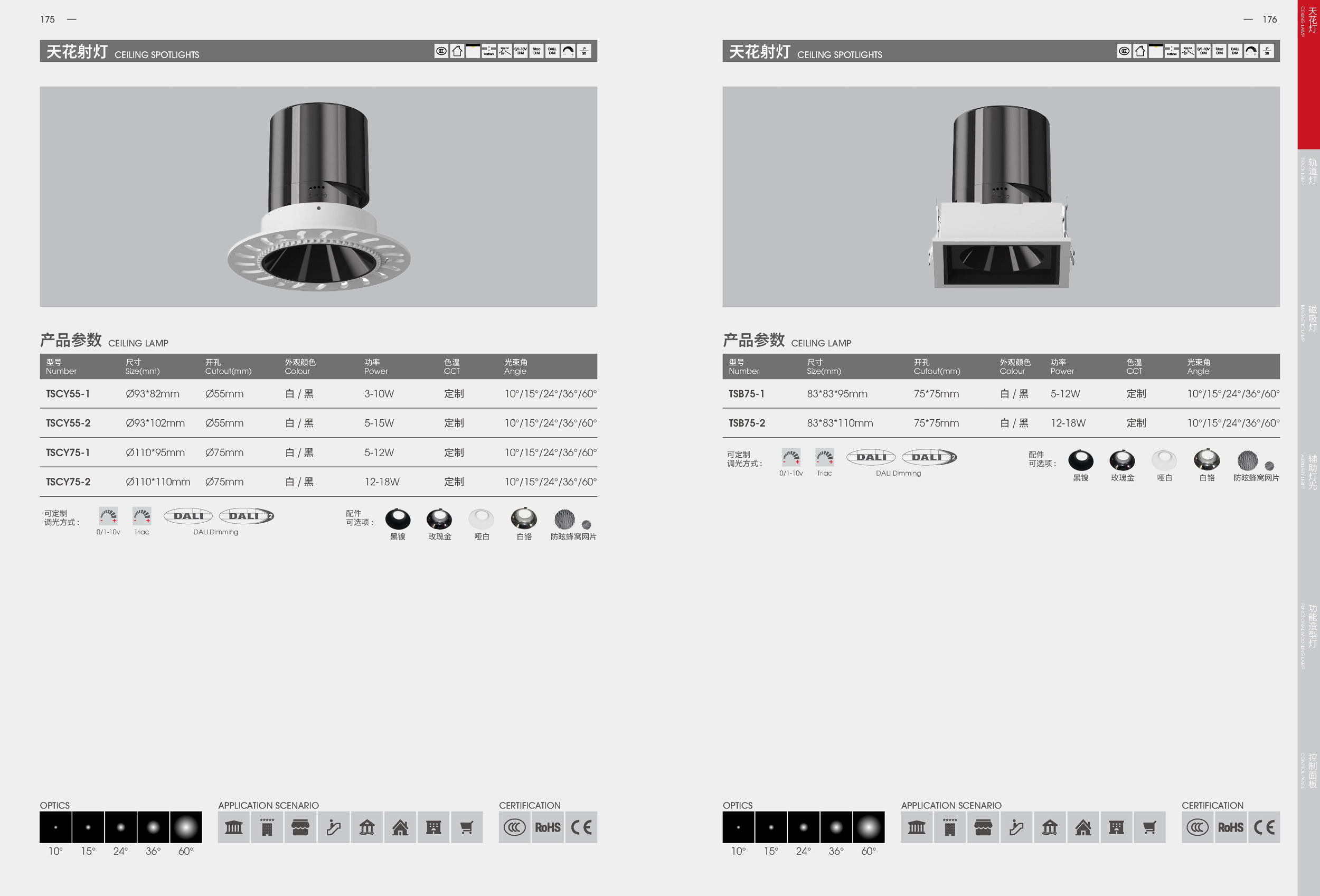
Task: Select the 玫瑰金 rose gold reflector on right page
Action: coord(1122,460)
